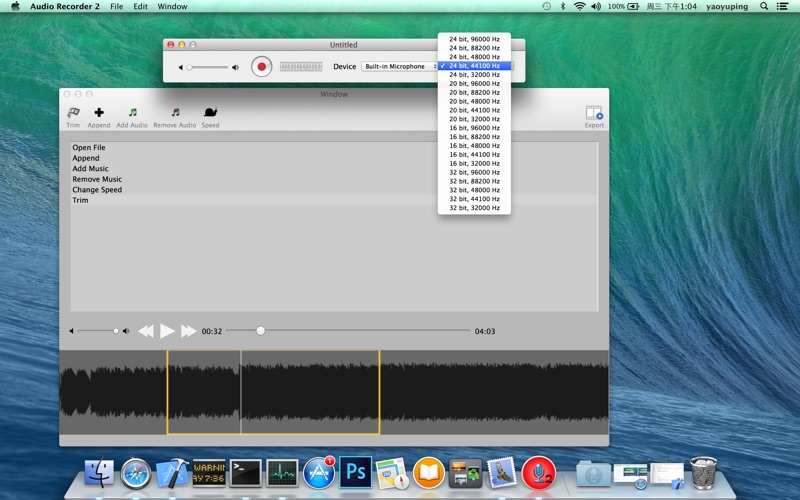
Task: Open Photoshop from the Dock
Action: (355, 471)
